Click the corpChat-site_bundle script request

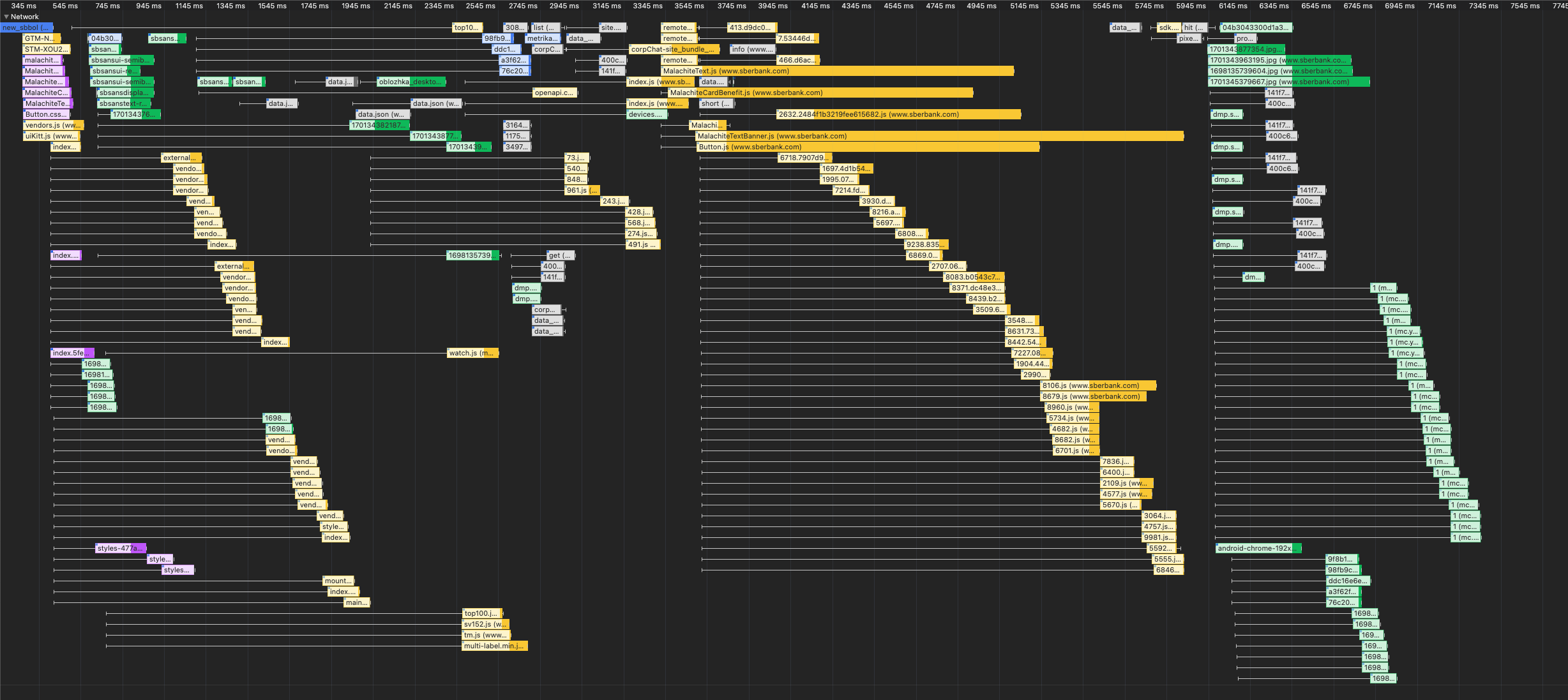tap(674, 49)
